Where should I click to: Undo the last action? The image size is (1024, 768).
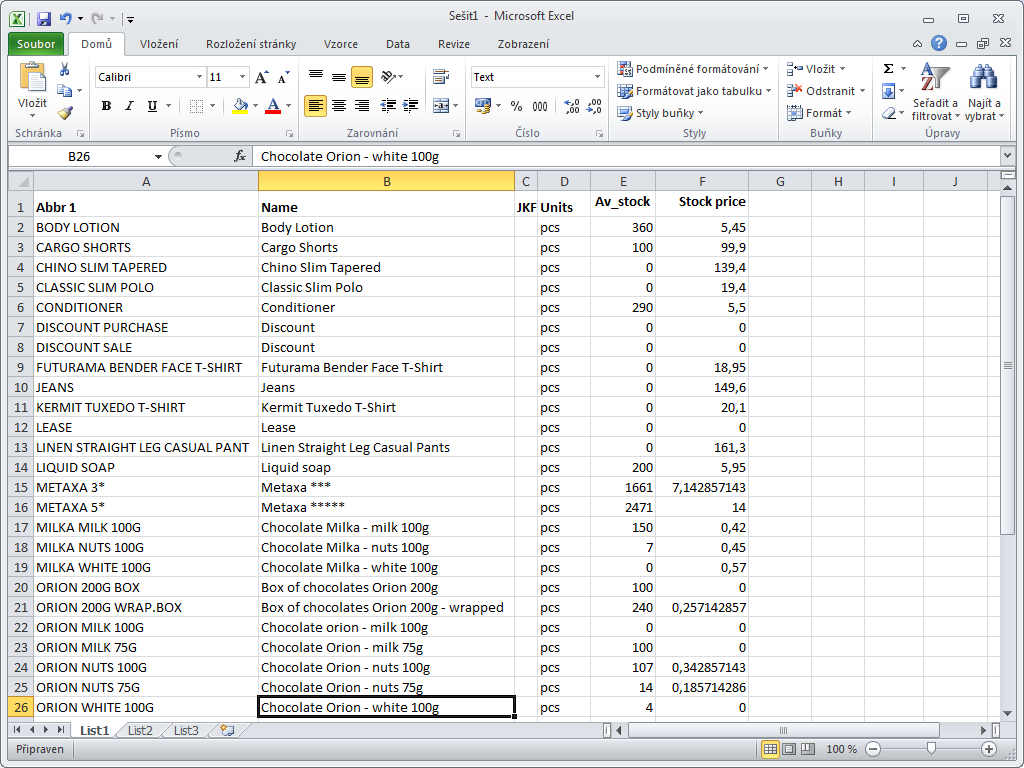point(65,18)
